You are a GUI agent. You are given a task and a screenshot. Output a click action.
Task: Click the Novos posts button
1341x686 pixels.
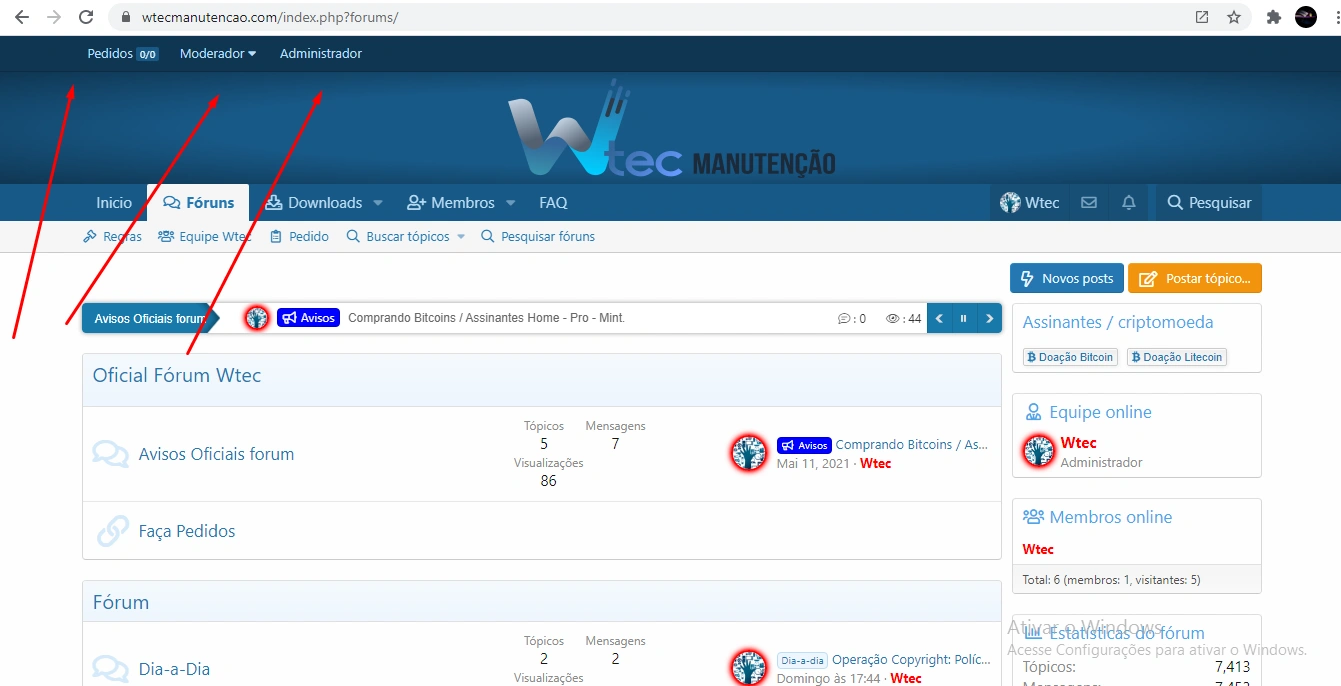point(1066,279)
